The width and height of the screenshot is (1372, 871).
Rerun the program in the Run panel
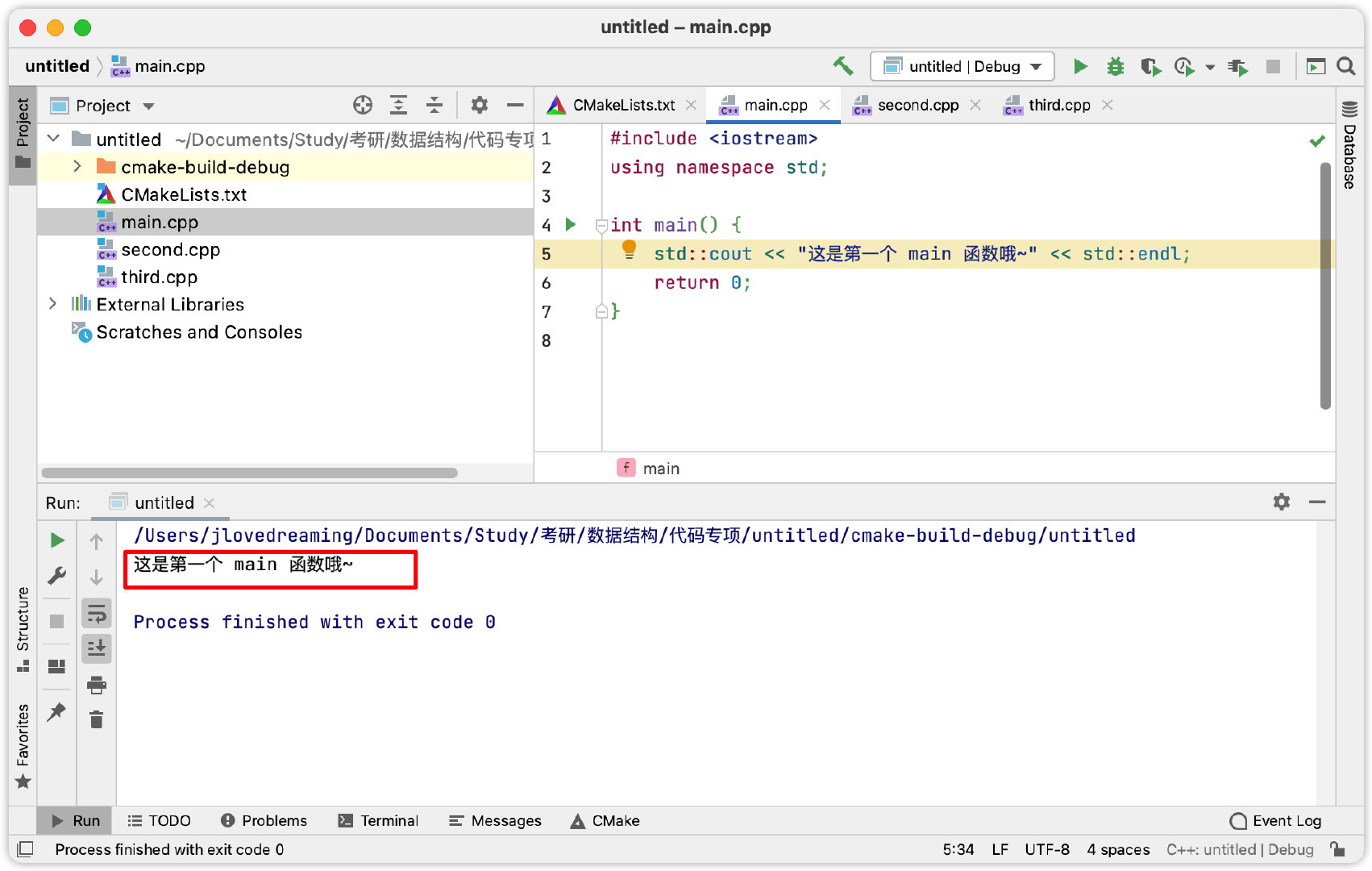56,540
